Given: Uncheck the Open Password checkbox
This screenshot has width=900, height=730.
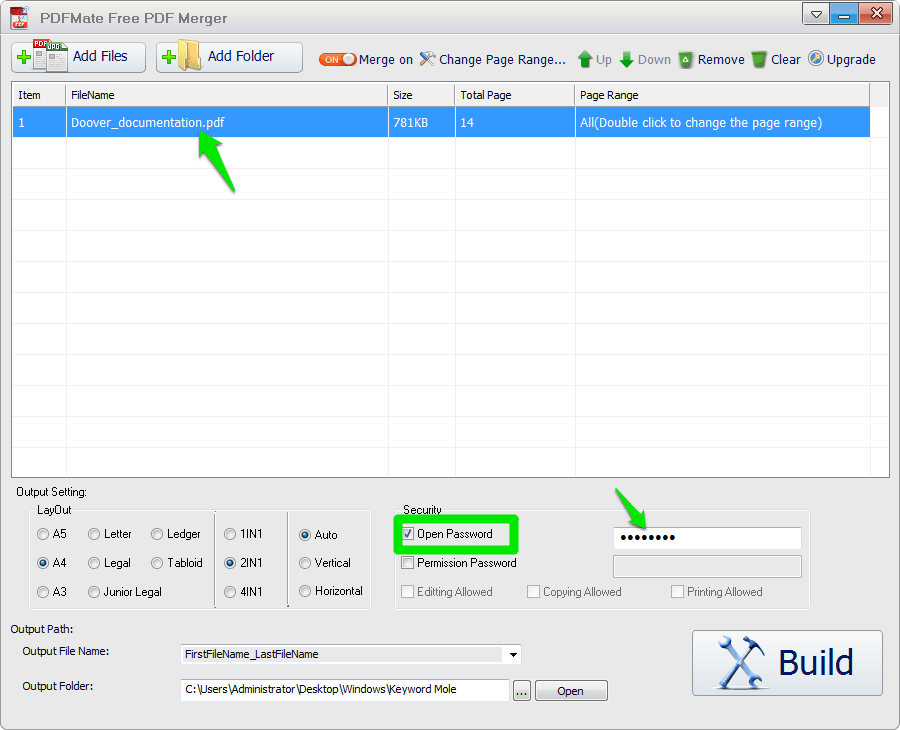Looking at the screenshot, I should [408, 534].
